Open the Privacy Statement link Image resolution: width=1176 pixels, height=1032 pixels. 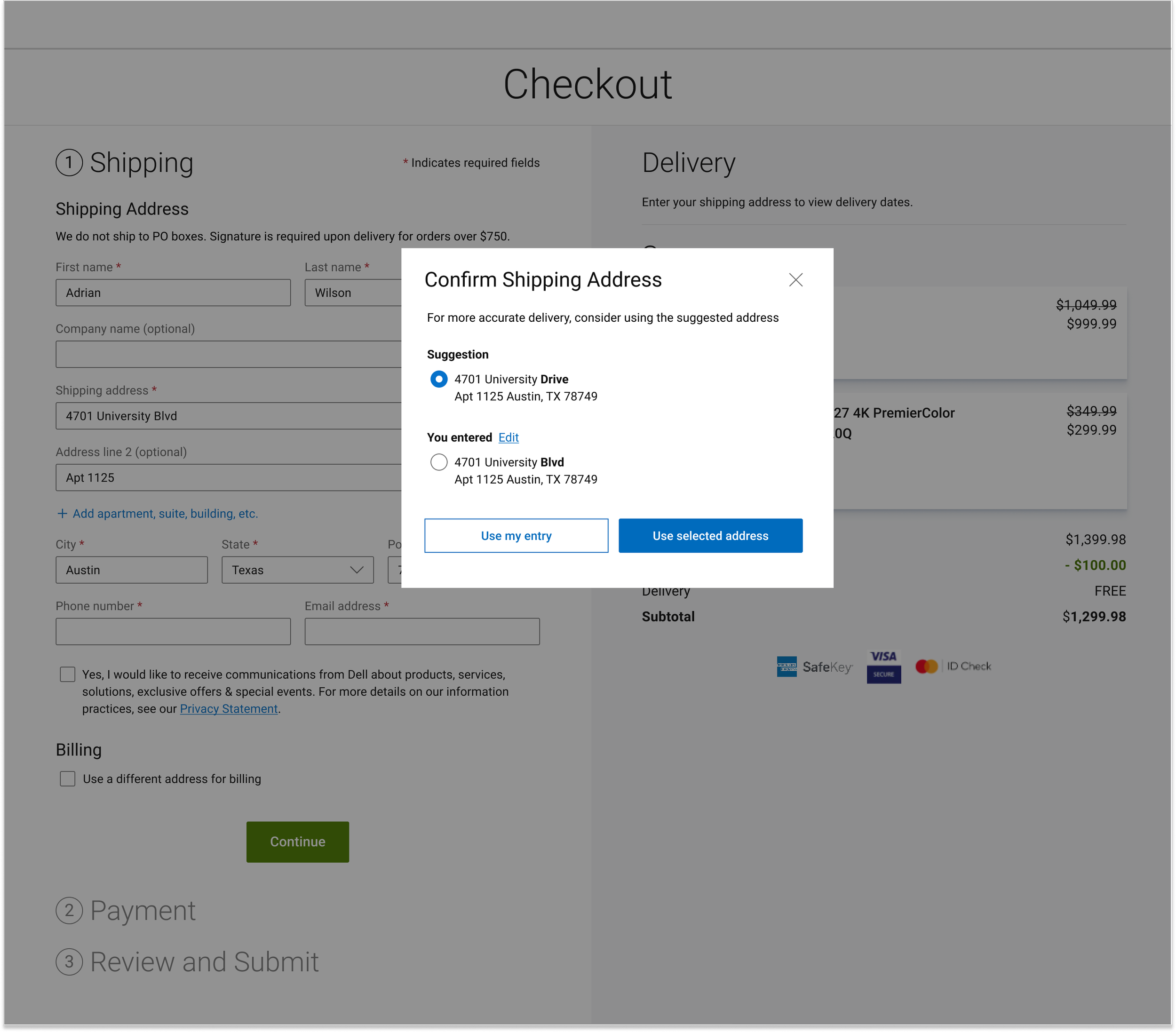[229, 709]
